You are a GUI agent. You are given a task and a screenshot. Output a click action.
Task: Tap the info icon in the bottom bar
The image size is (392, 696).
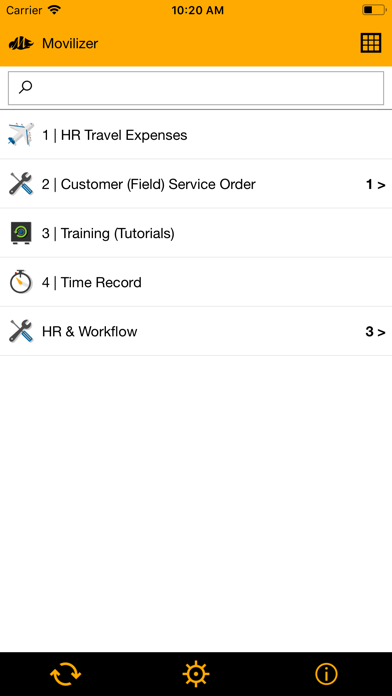tap(326, 674)
